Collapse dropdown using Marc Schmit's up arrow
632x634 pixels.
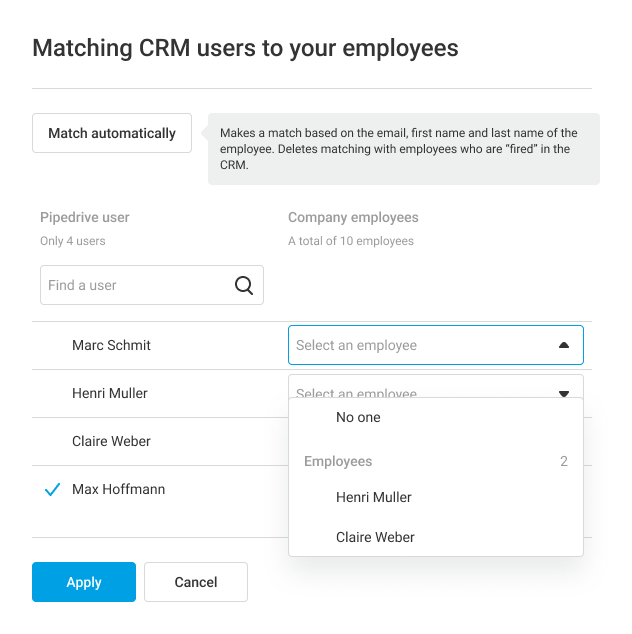click(564, 345)
